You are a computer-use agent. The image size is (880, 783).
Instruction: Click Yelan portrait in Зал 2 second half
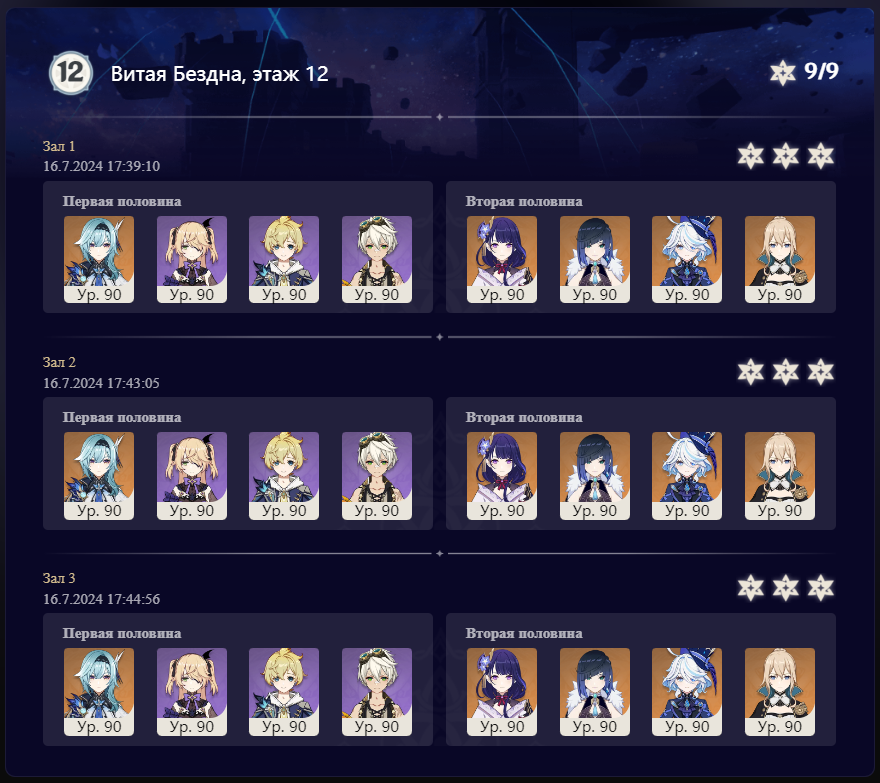click(x=595, y=475)
